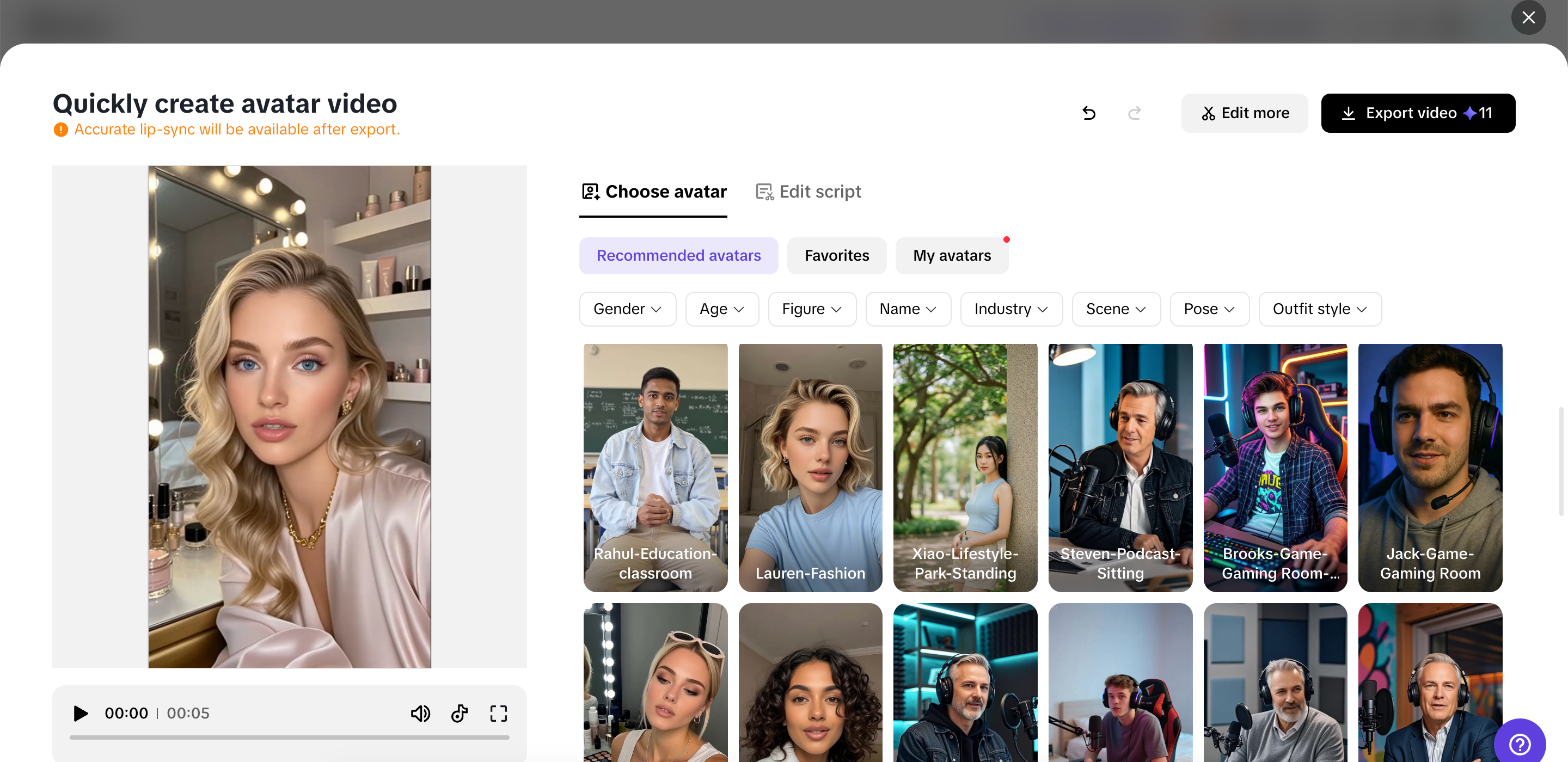
Task: Select Lauren-Fashion avatar
Action: [x=810, y=468]
